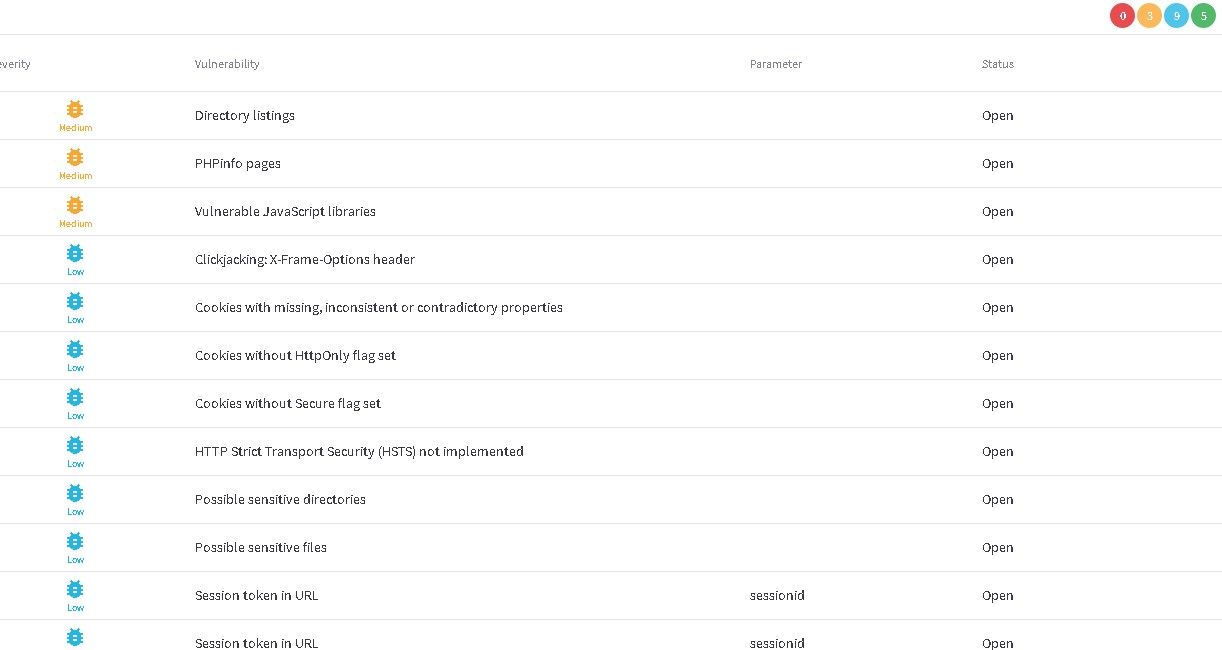Open Cookies with missing, inconsistent properties finding
Image resolution: width=1222 pixels, height=650 pixels.
(x=378, y=308)
